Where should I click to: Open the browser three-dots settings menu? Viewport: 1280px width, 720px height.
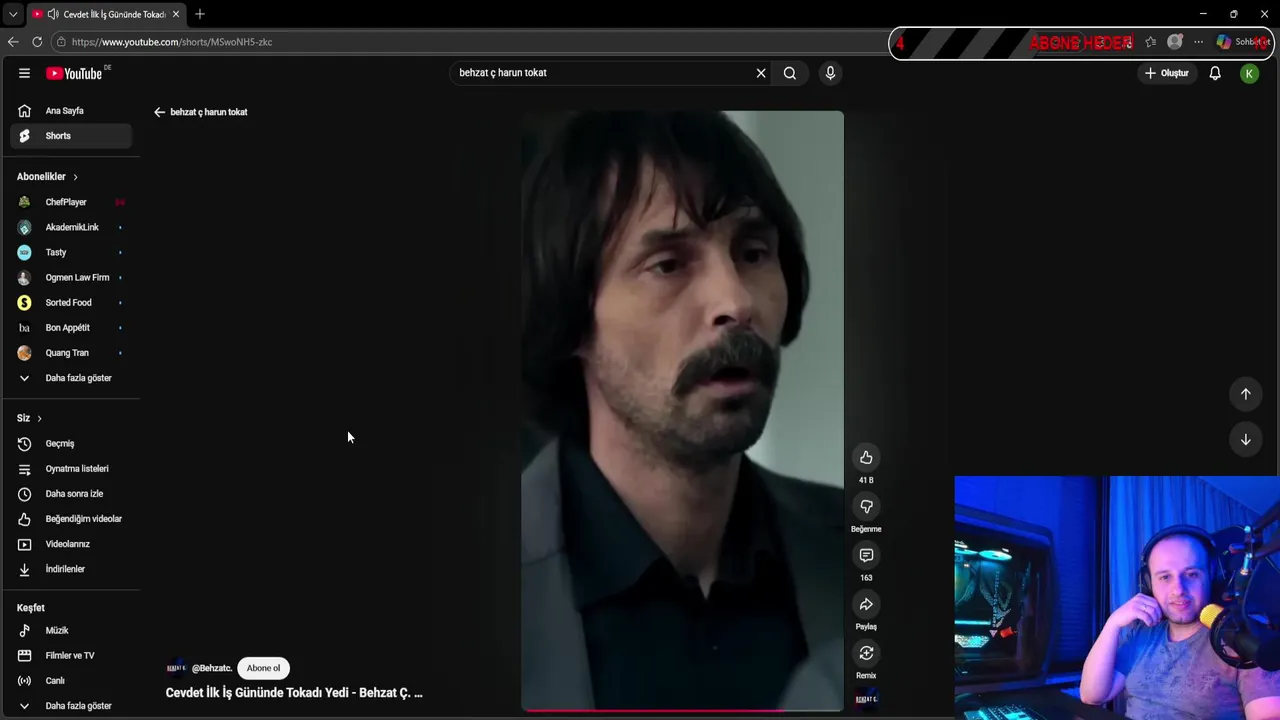[x=1198, y=42]
